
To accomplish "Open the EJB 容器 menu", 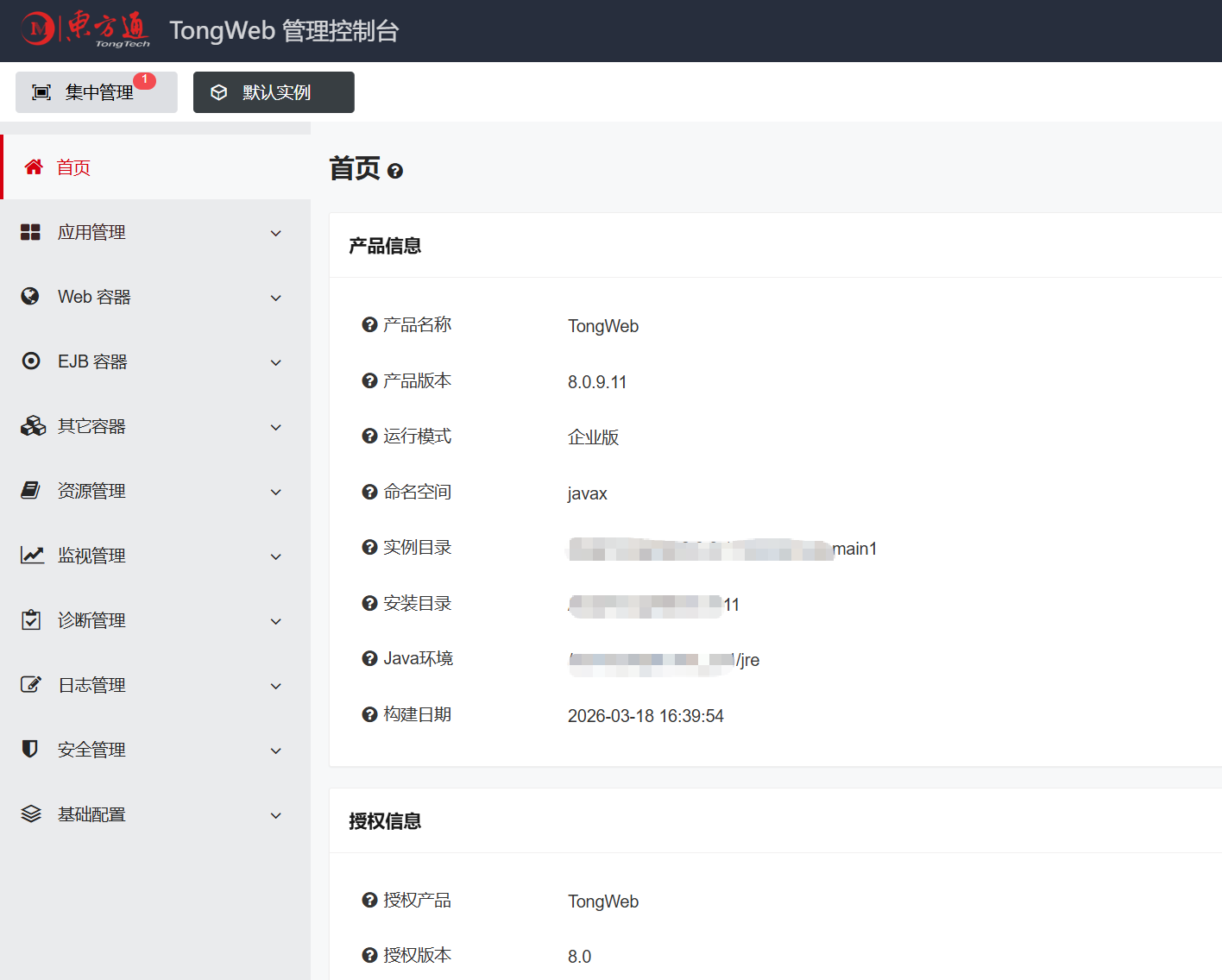I will coord(155,361).
